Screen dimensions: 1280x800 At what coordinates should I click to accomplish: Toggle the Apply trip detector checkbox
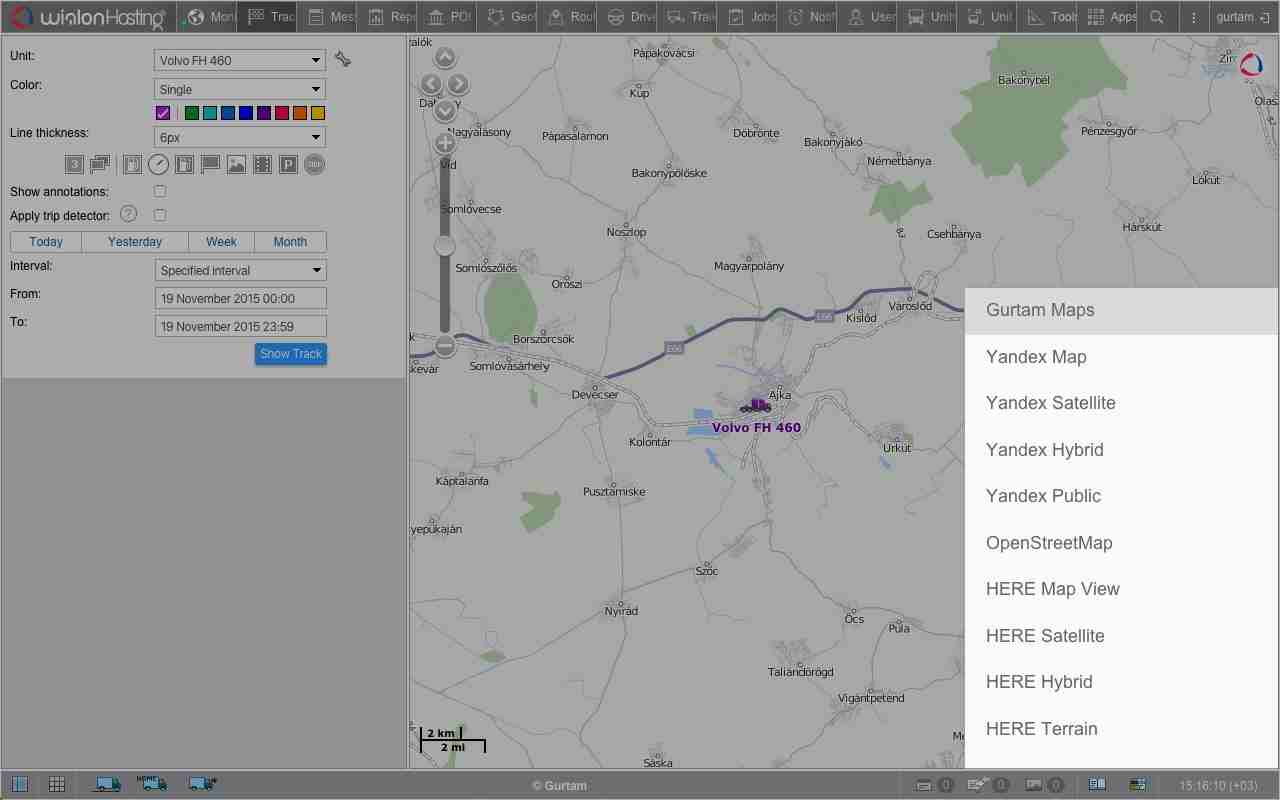click(160, 215)
